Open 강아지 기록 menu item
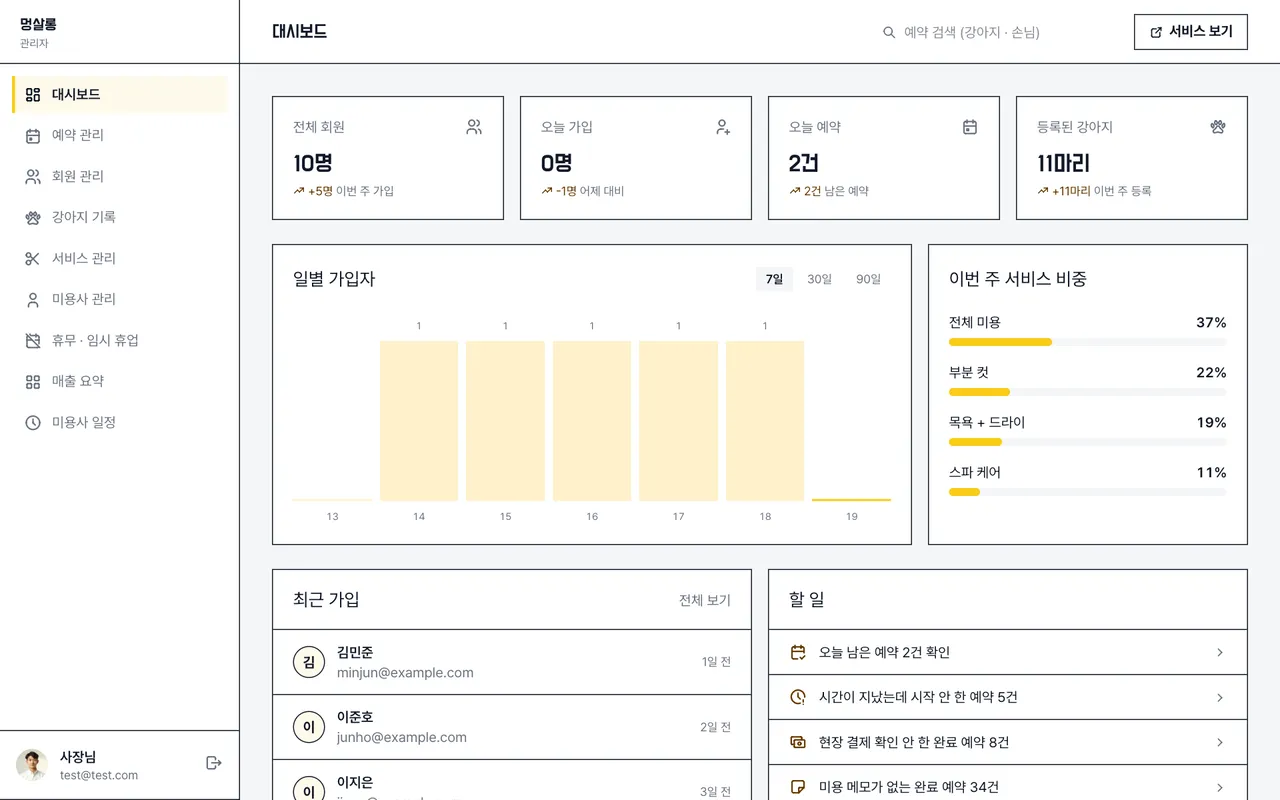1280x800 pixels. click(x=120, y=218)
